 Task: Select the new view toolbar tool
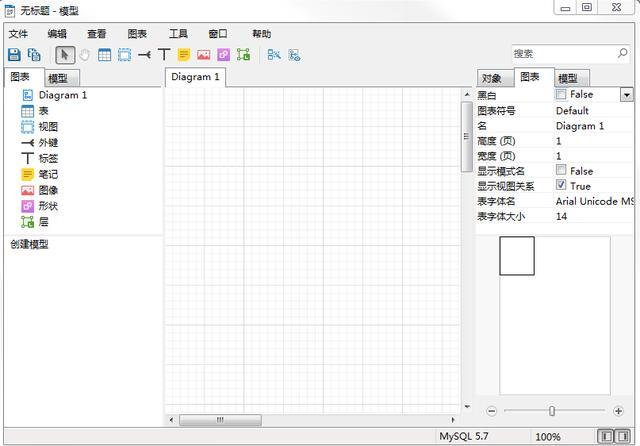tap(124, 55)
